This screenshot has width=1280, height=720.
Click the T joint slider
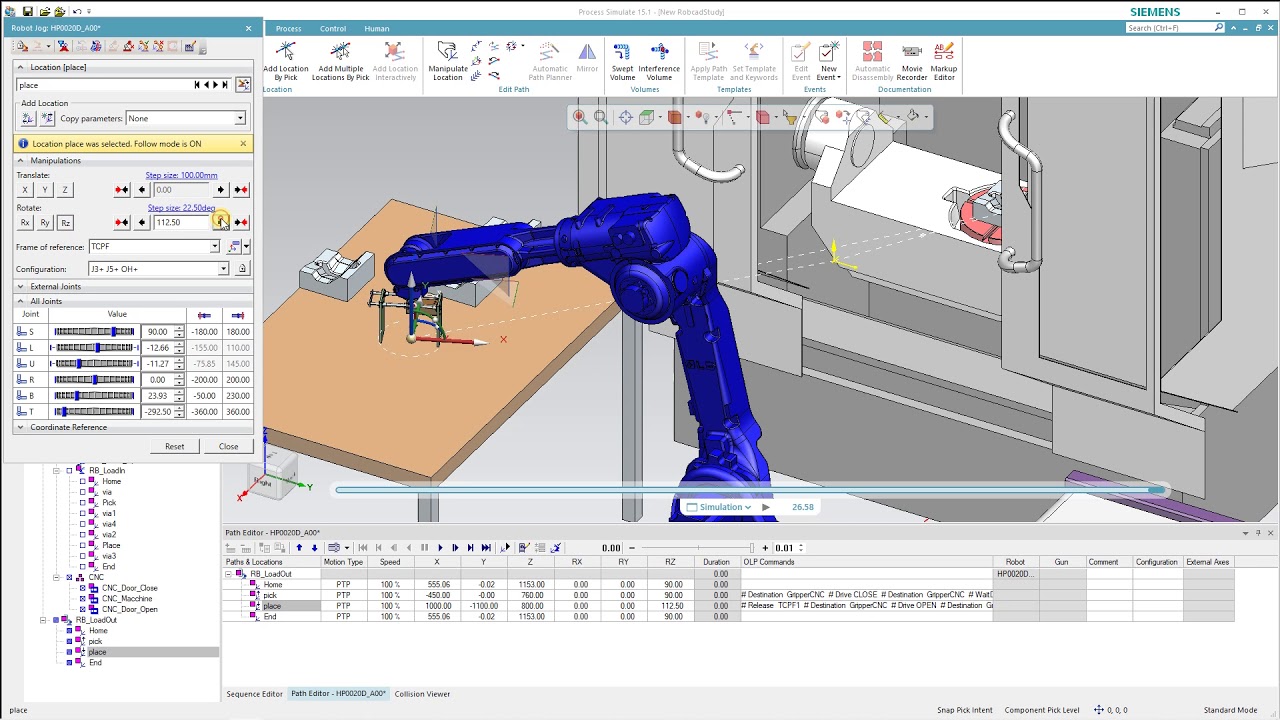click(x=94, y=412)
